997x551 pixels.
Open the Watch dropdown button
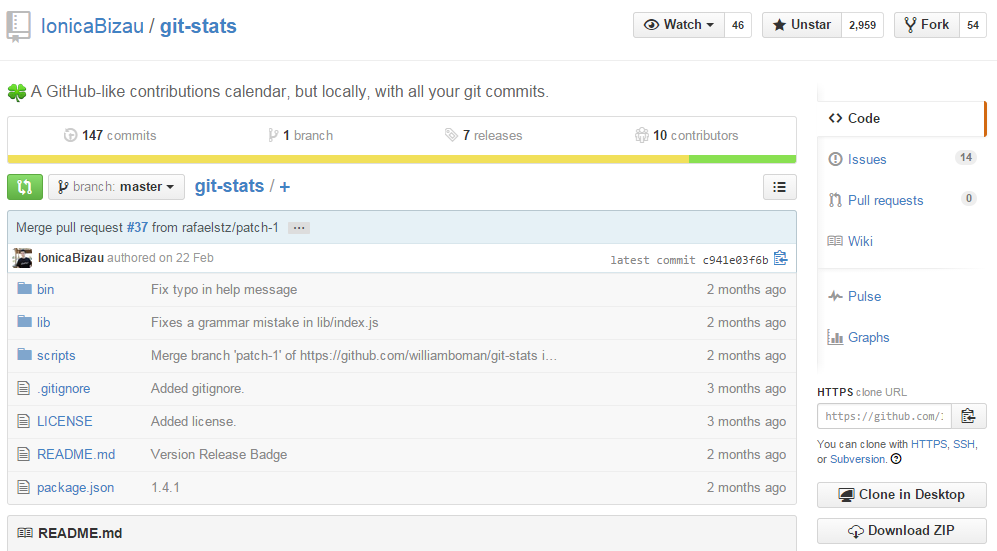pos(678,25)
